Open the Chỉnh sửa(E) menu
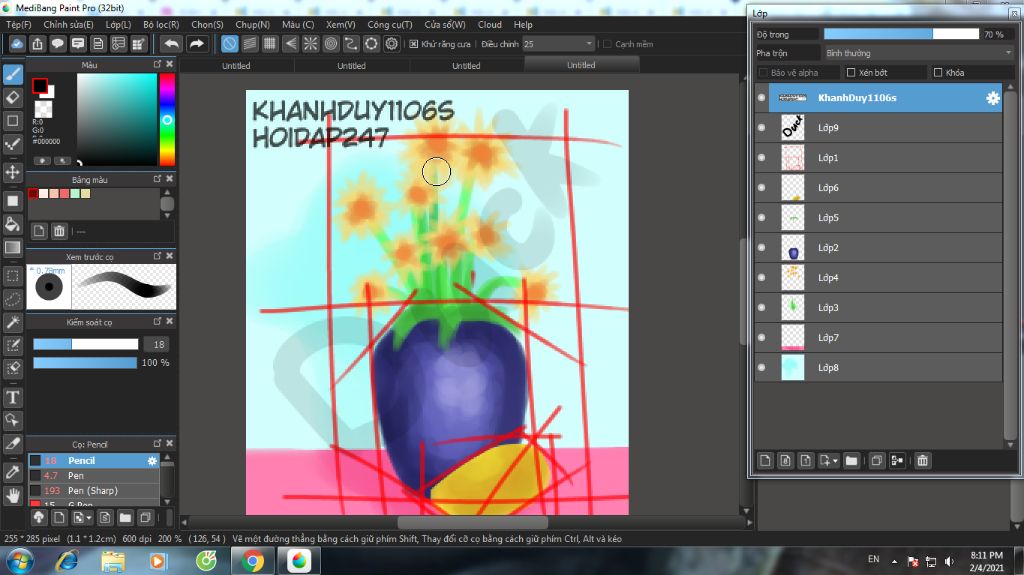This screenshot has width=1024, height=575. pyautogui.click(x=69, y=25)
